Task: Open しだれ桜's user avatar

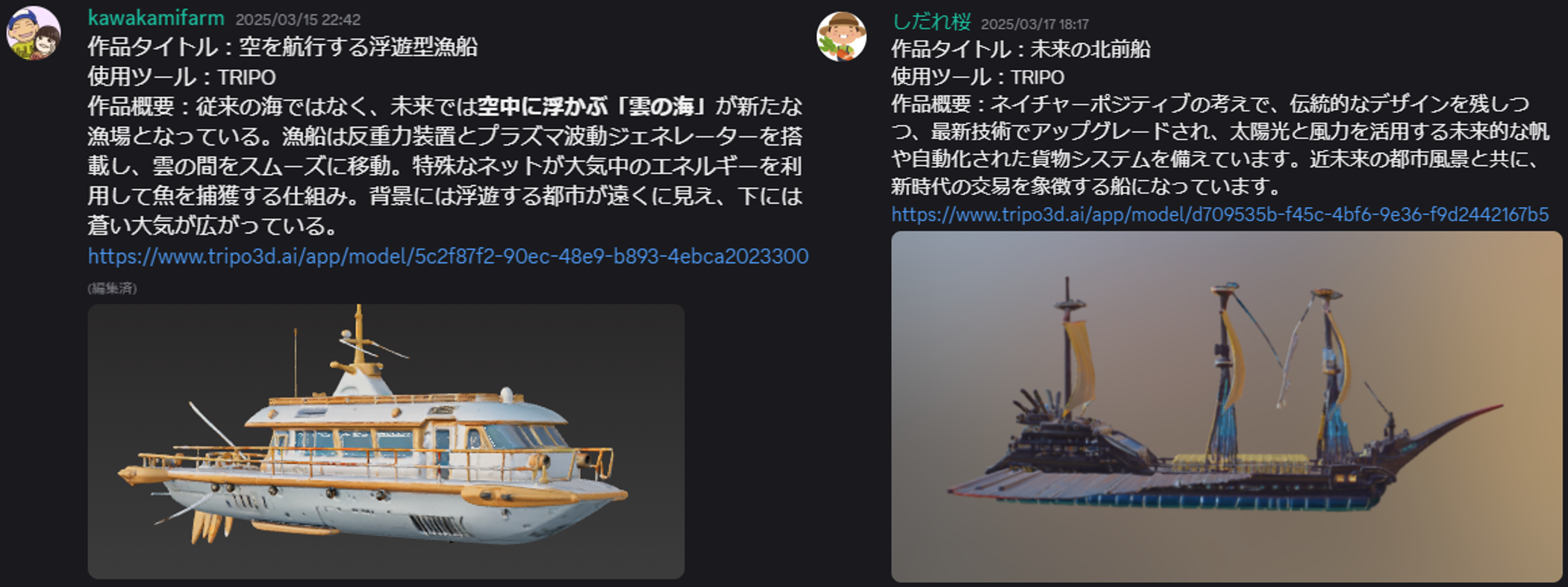Action: tap(841, 37)
